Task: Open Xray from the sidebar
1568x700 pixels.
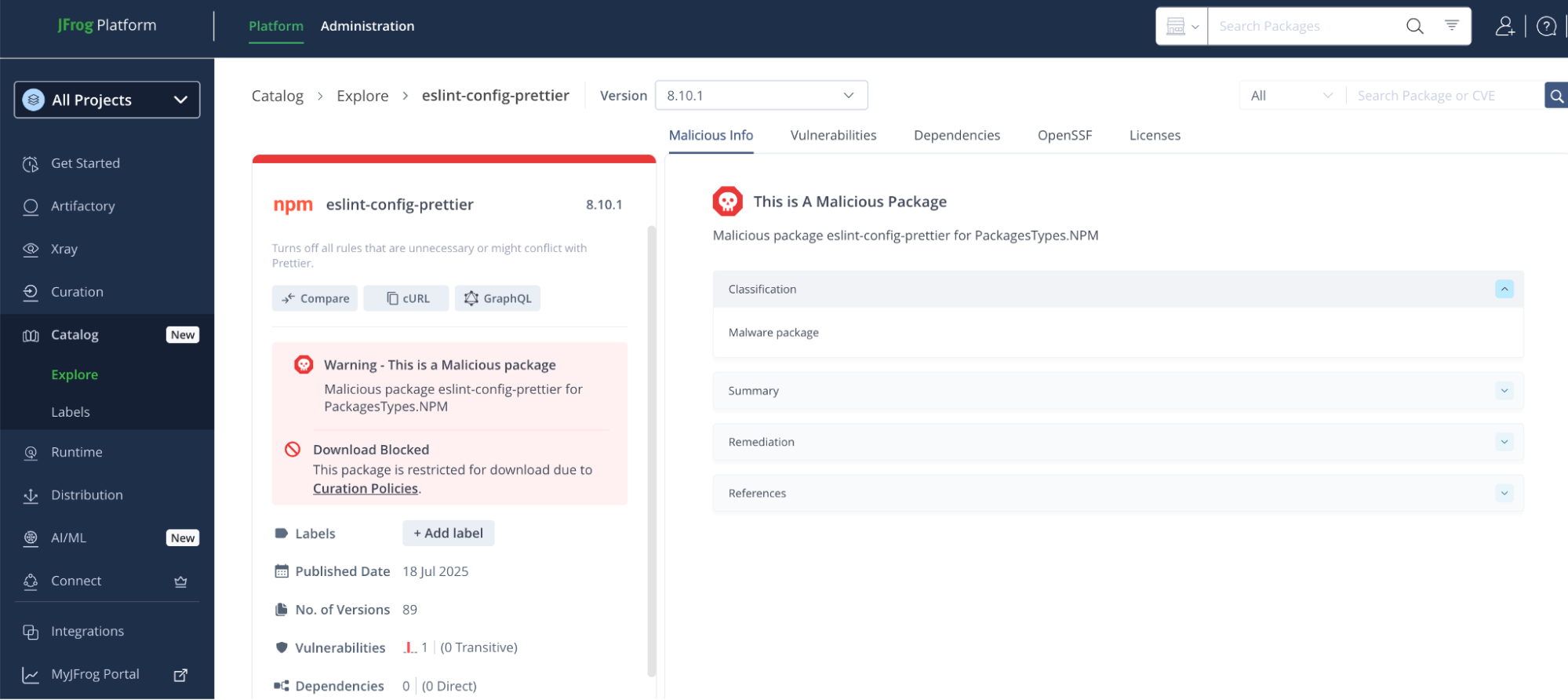Action: point(64,249)
